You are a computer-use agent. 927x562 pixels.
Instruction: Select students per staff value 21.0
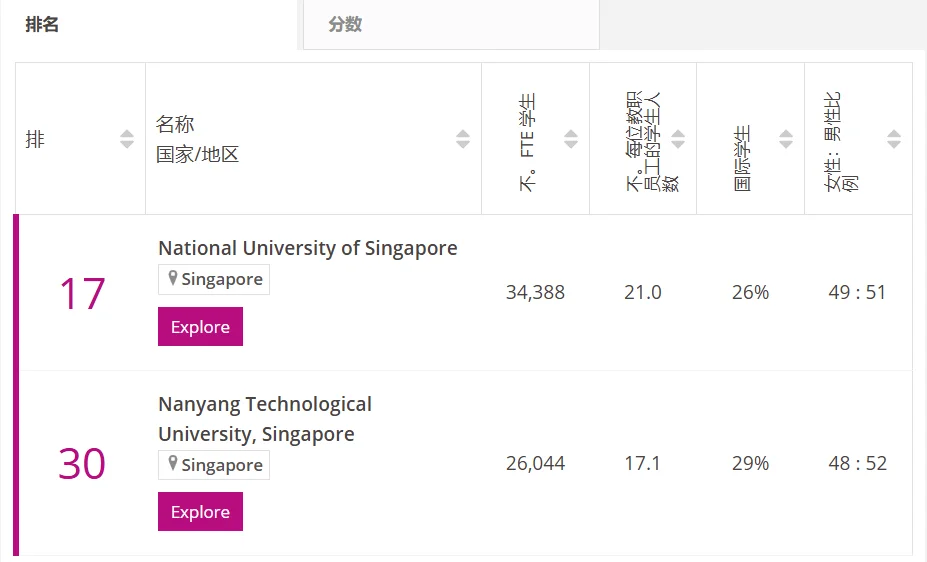(x=643, y=293)
